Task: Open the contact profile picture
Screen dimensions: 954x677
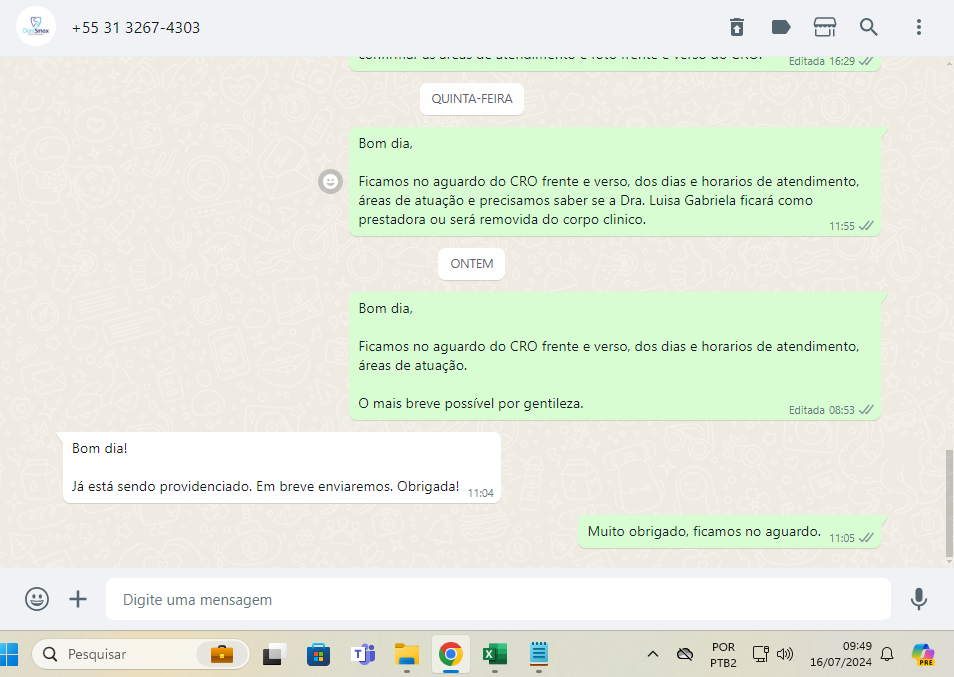Action: (x=36, y=27)
